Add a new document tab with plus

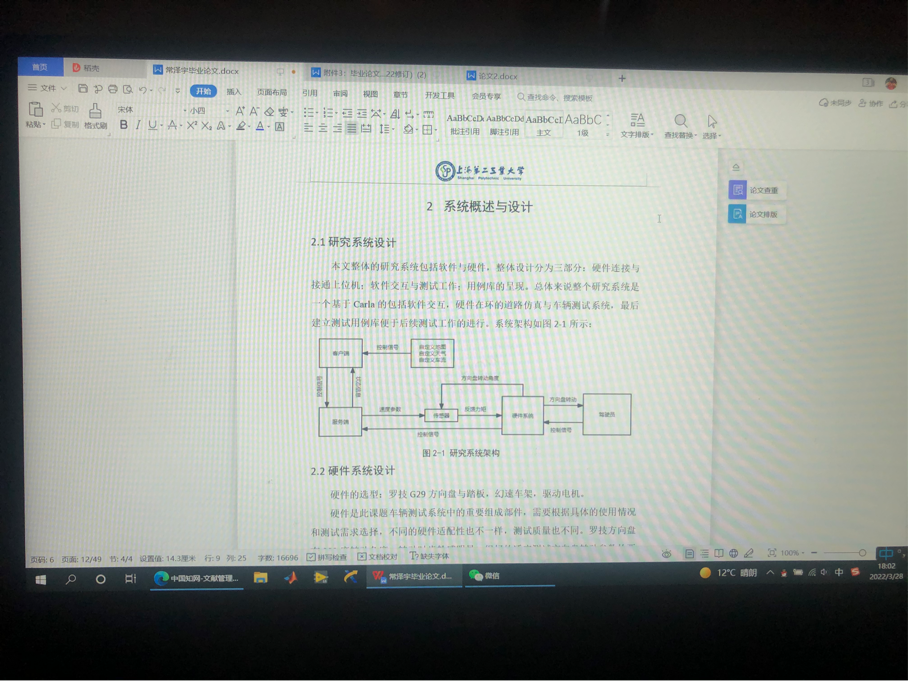(x=622, y=78)
